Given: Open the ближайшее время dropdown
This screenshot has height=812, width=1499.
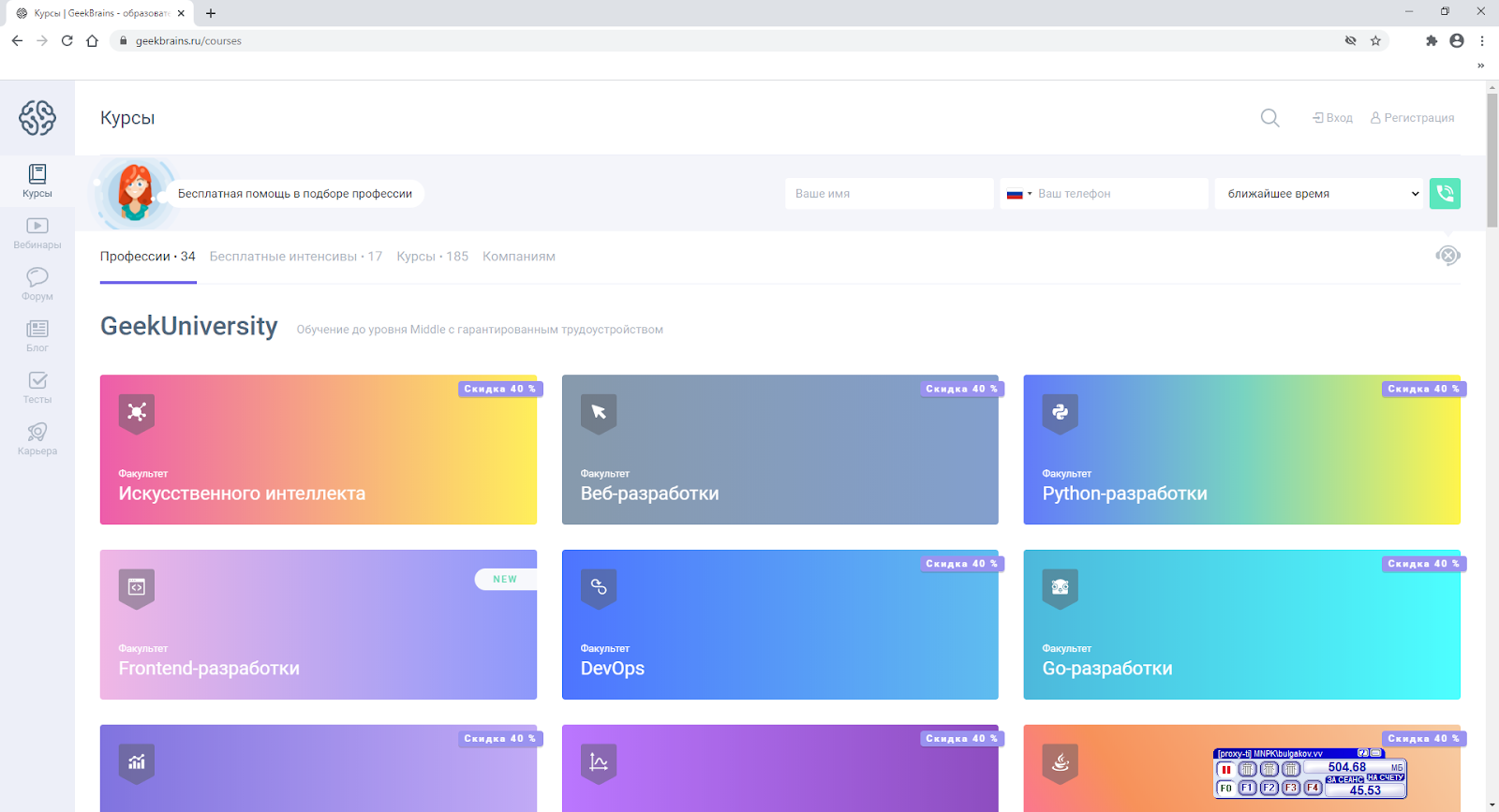Looking at the screenshot, I should pos(1319,194).
